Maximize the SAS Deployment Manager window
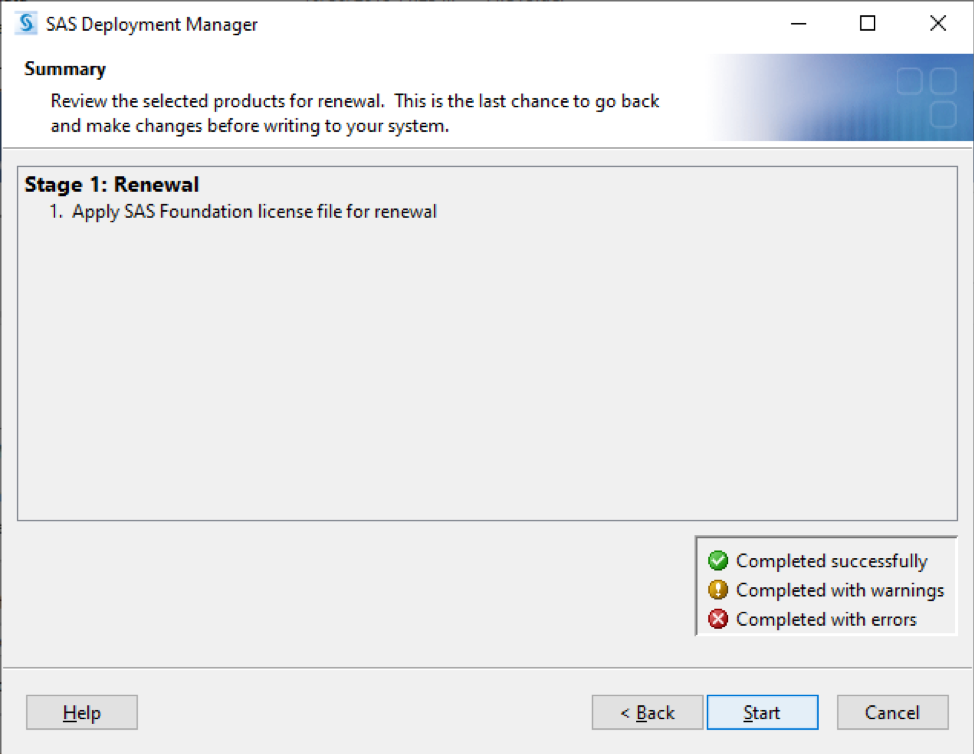The width and height of the screenshot is (974, 754). [x=867, y=24]
